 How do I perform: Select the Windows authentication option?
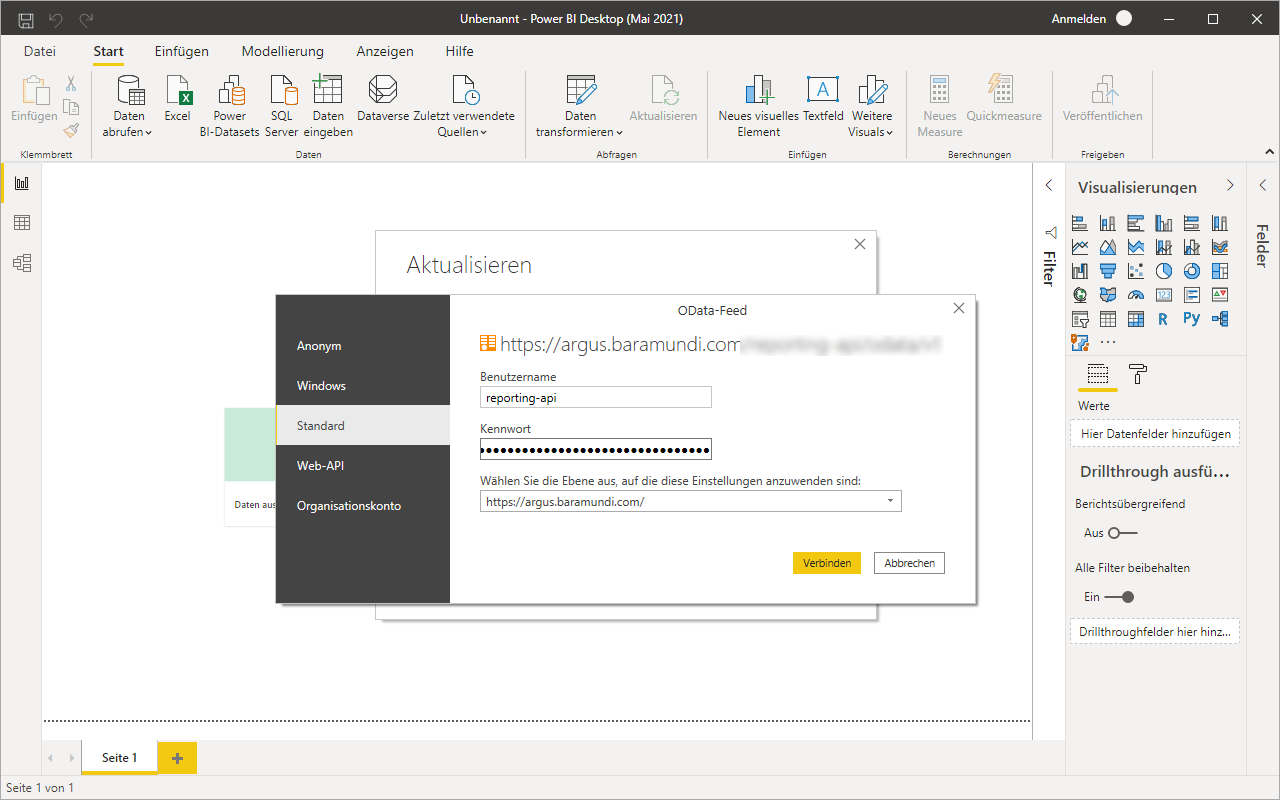pos(321,386)
